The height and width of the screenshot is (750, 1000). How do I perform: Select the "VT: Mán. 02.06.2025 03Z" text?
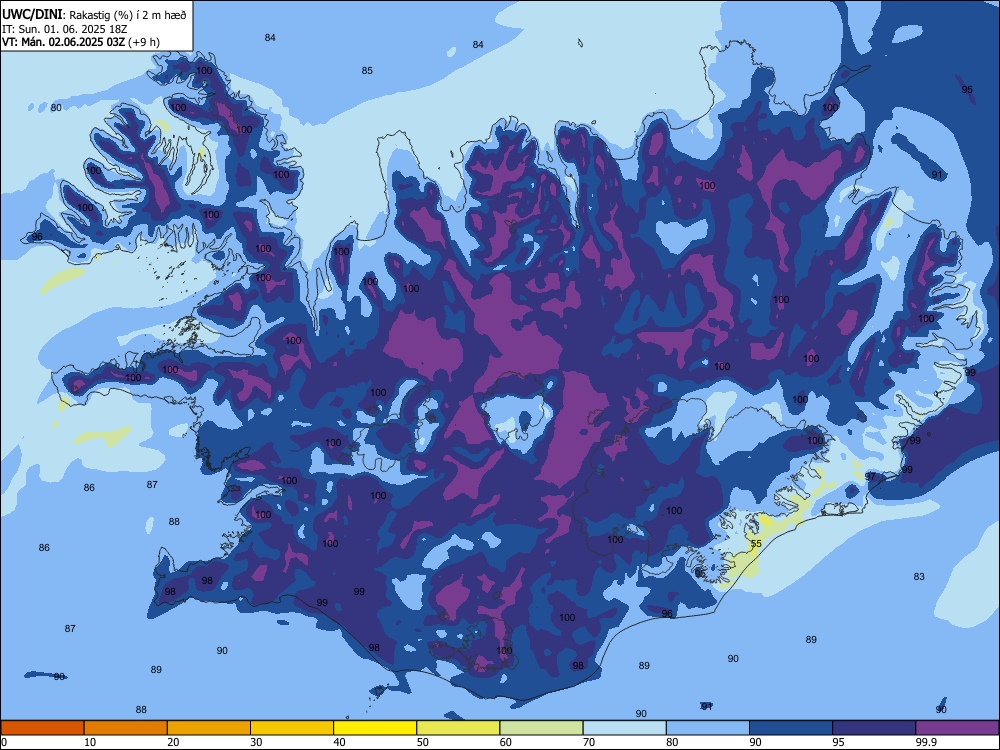pyautogui.click(x=64, y=42)
